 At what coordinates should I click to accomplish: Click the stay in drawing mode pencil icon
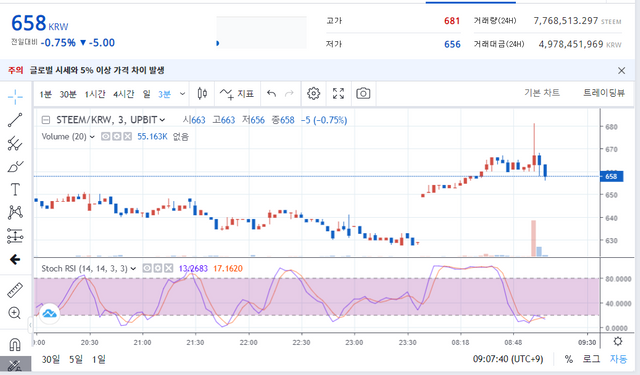pyautogui.click(x=15, y=365)
